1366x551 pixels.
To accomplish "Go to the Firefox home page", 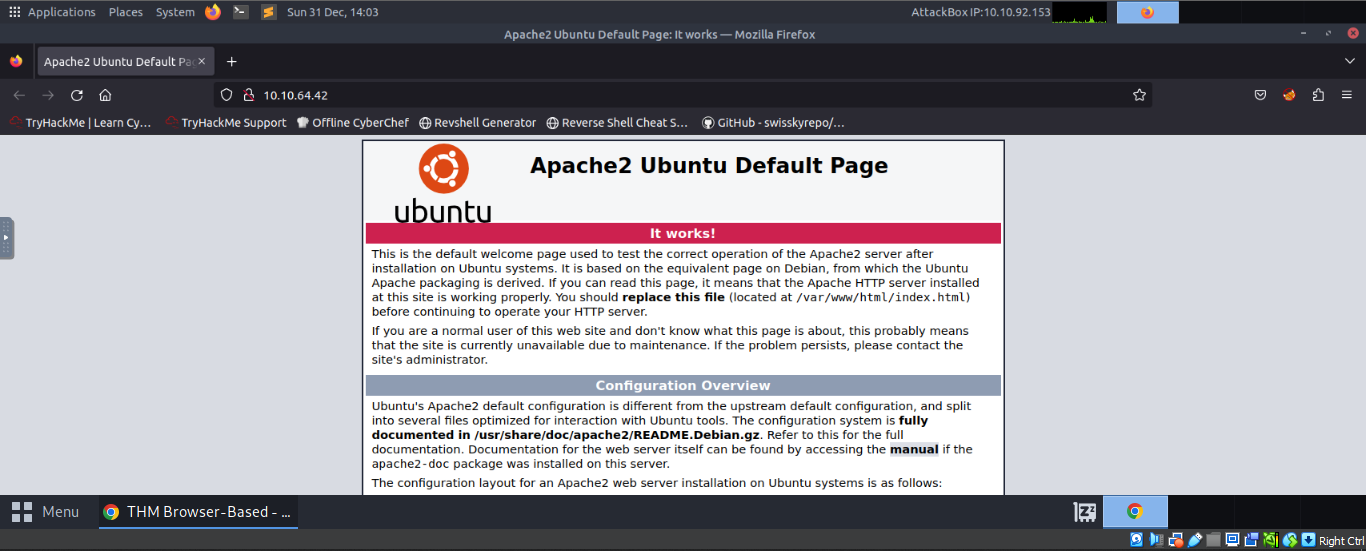I will [x=105, y=95].
